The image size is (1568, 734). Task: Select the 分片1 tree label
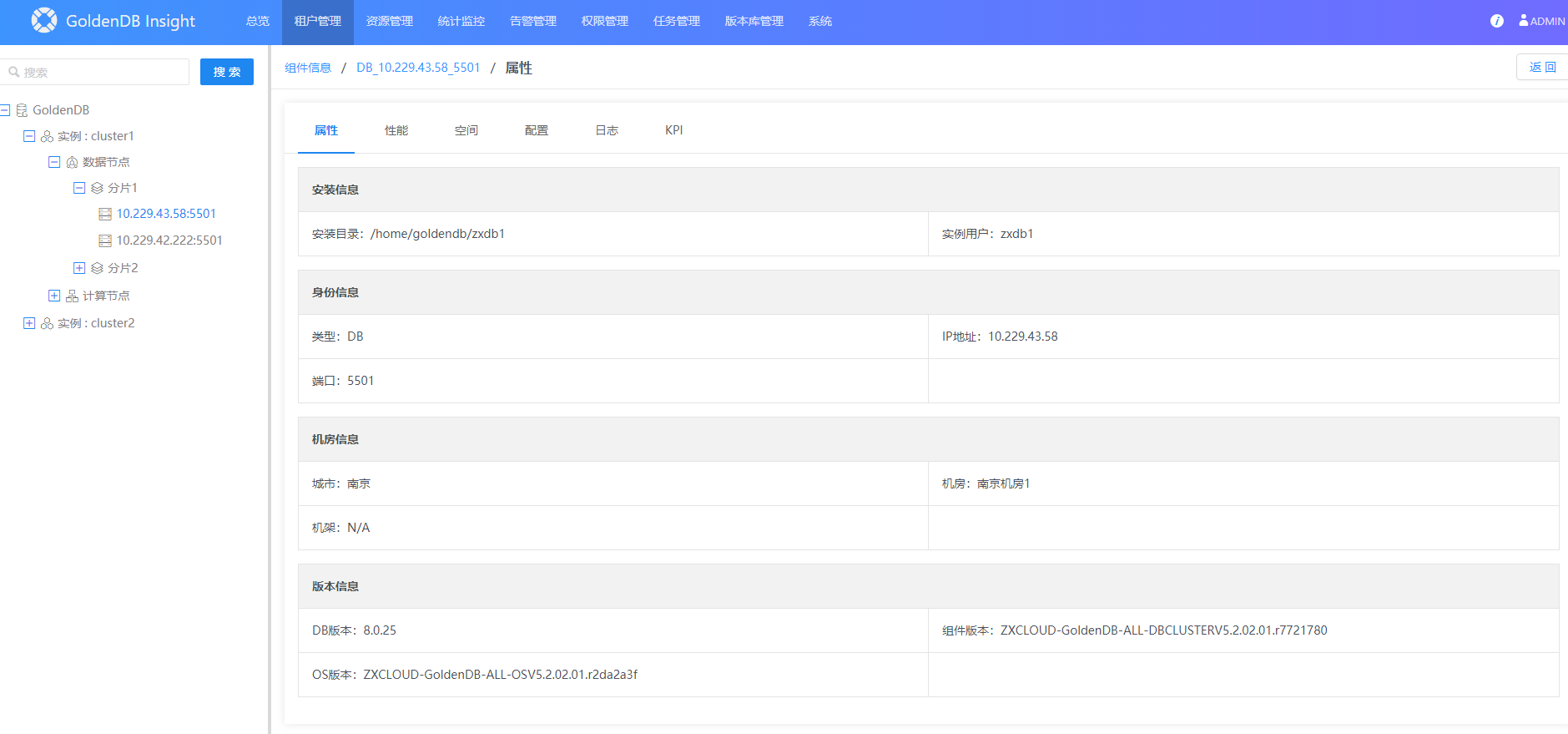123,188
